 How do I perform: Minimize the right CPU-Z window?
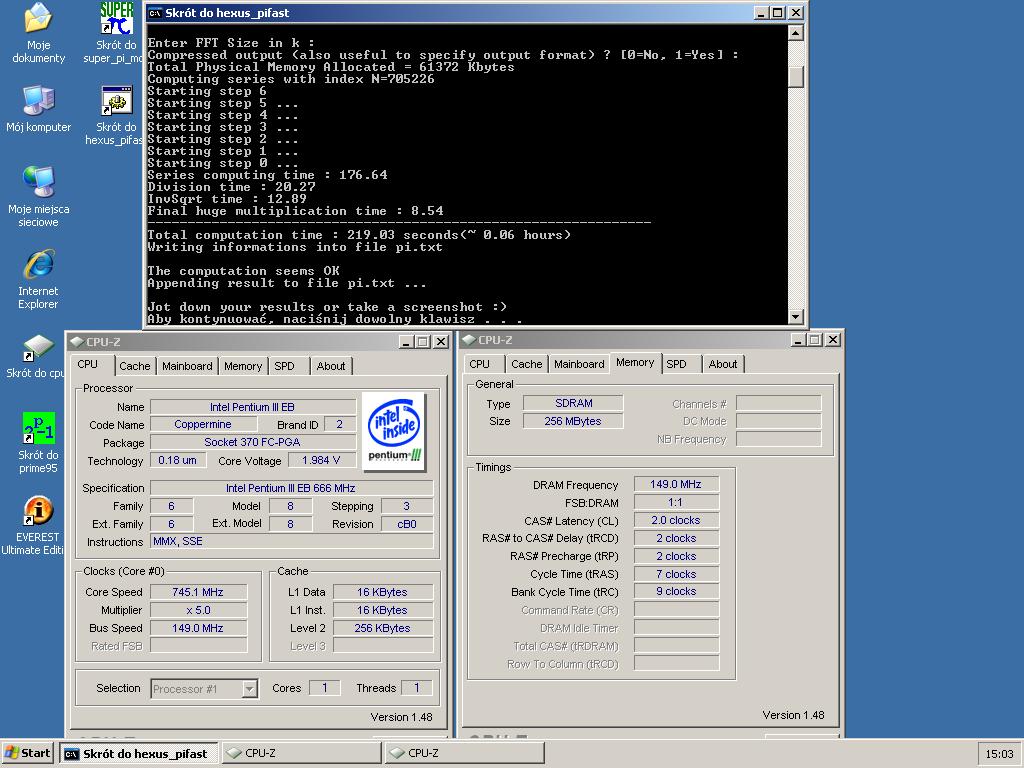coord(798,340)
